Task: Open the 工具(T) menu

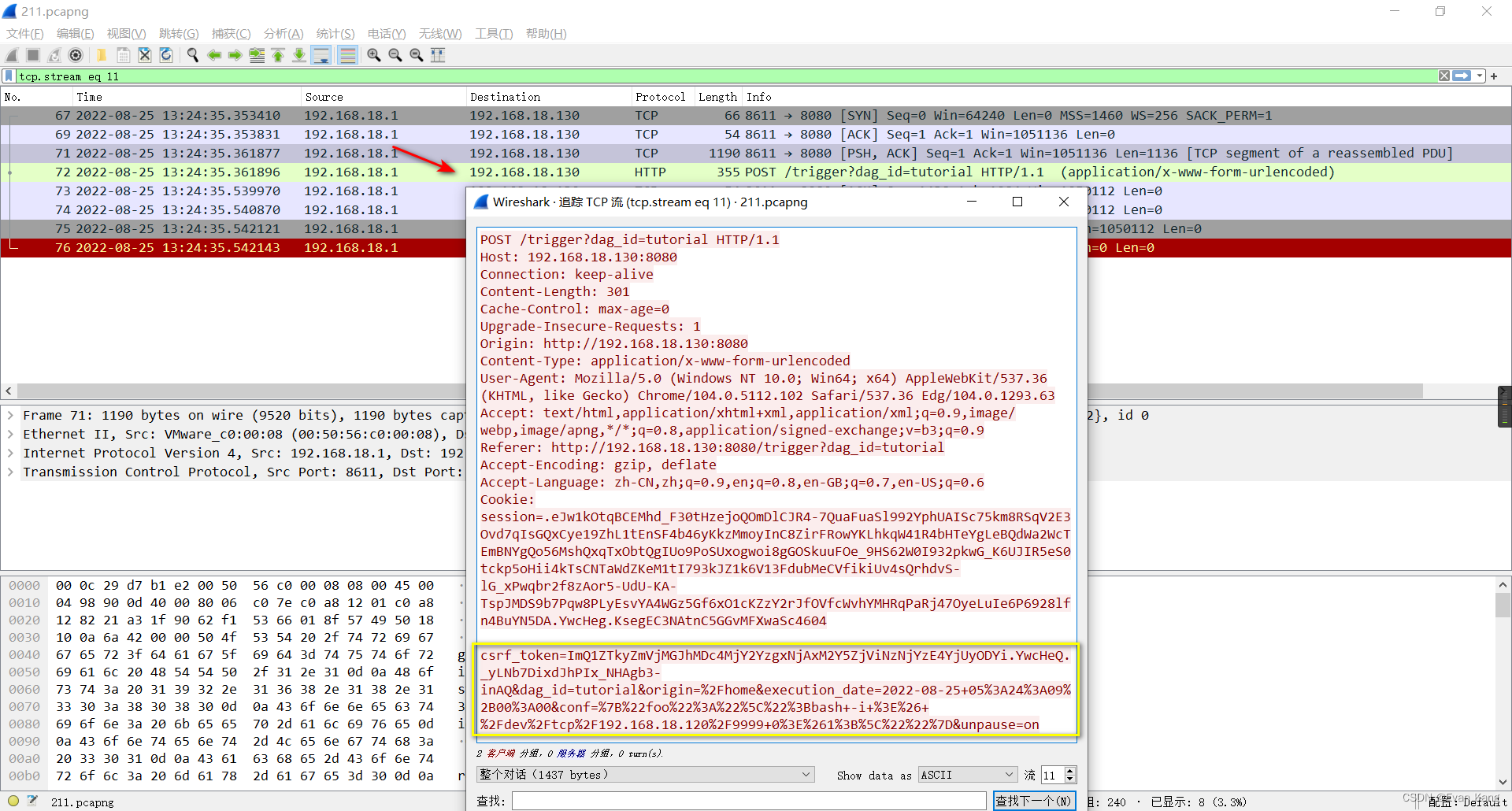Action: 494,34
